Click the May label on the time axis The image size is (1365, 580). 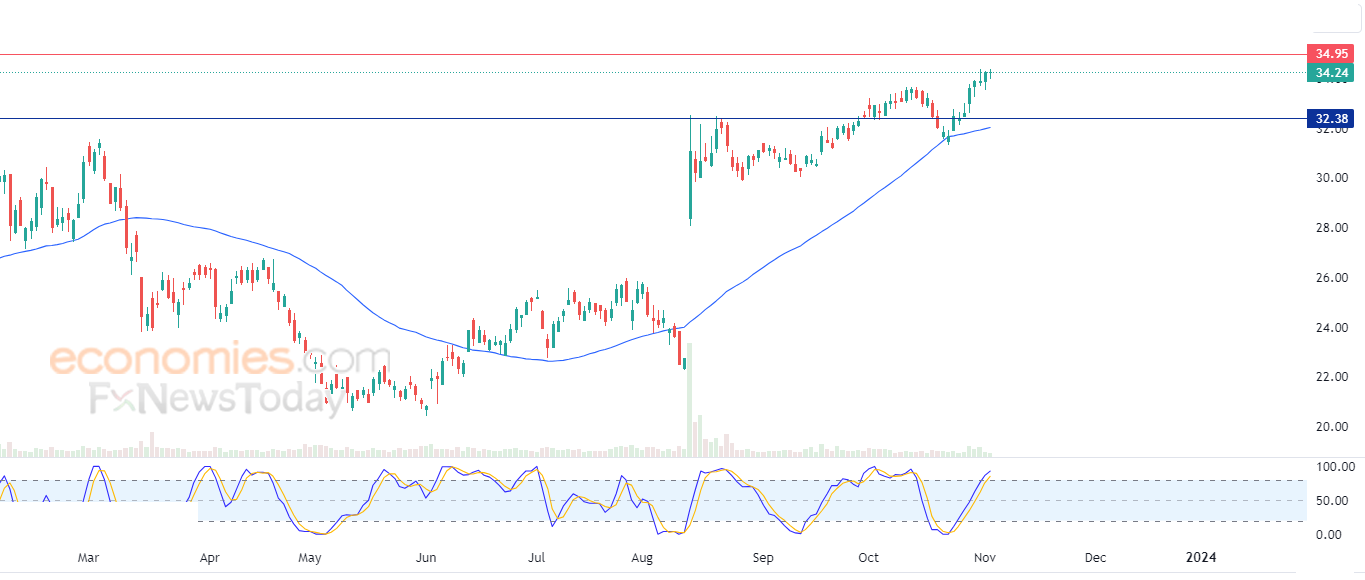[310, 557]
